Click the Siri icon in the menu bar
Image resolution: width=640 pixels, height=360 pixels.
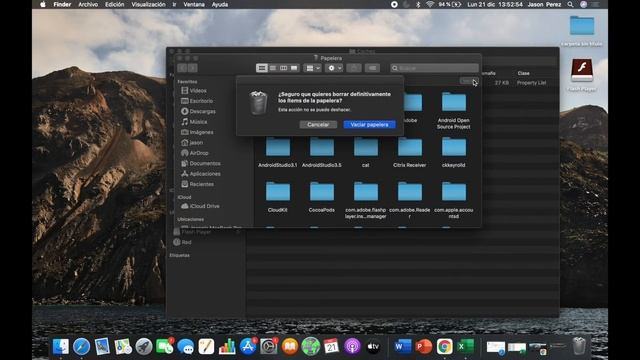[x=584, y=4]
